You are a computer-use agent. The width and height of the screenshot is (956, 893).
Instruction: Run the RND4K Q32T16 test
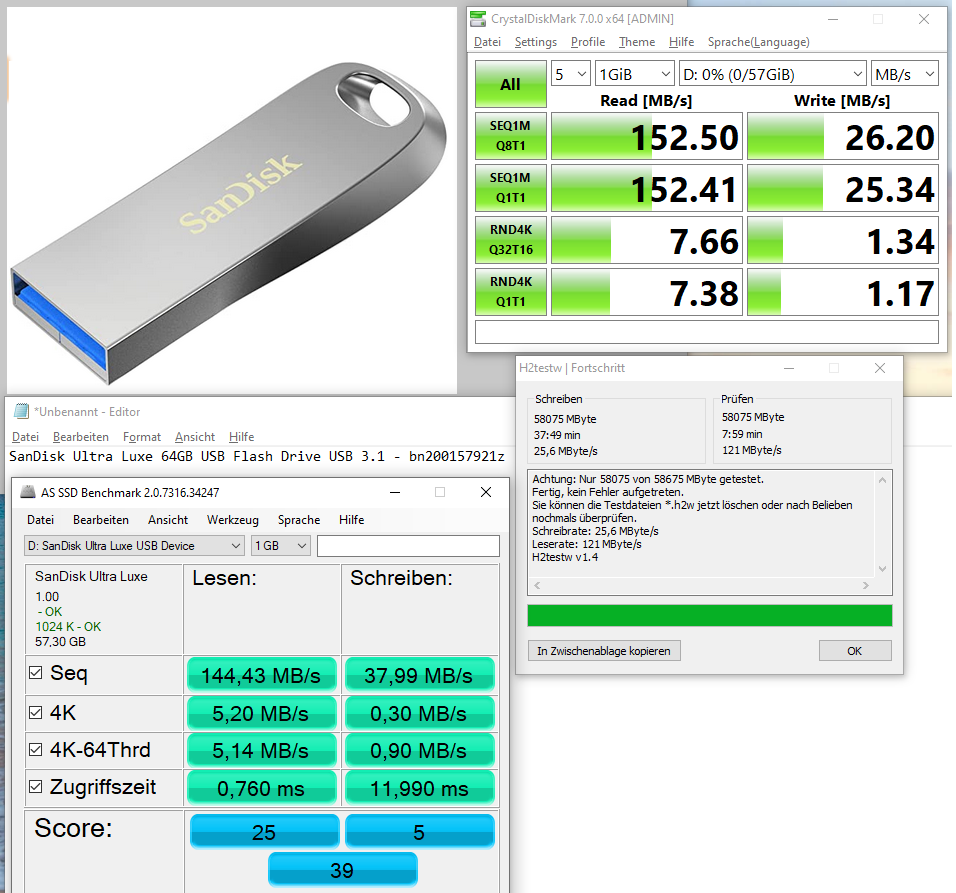[510, 240]
